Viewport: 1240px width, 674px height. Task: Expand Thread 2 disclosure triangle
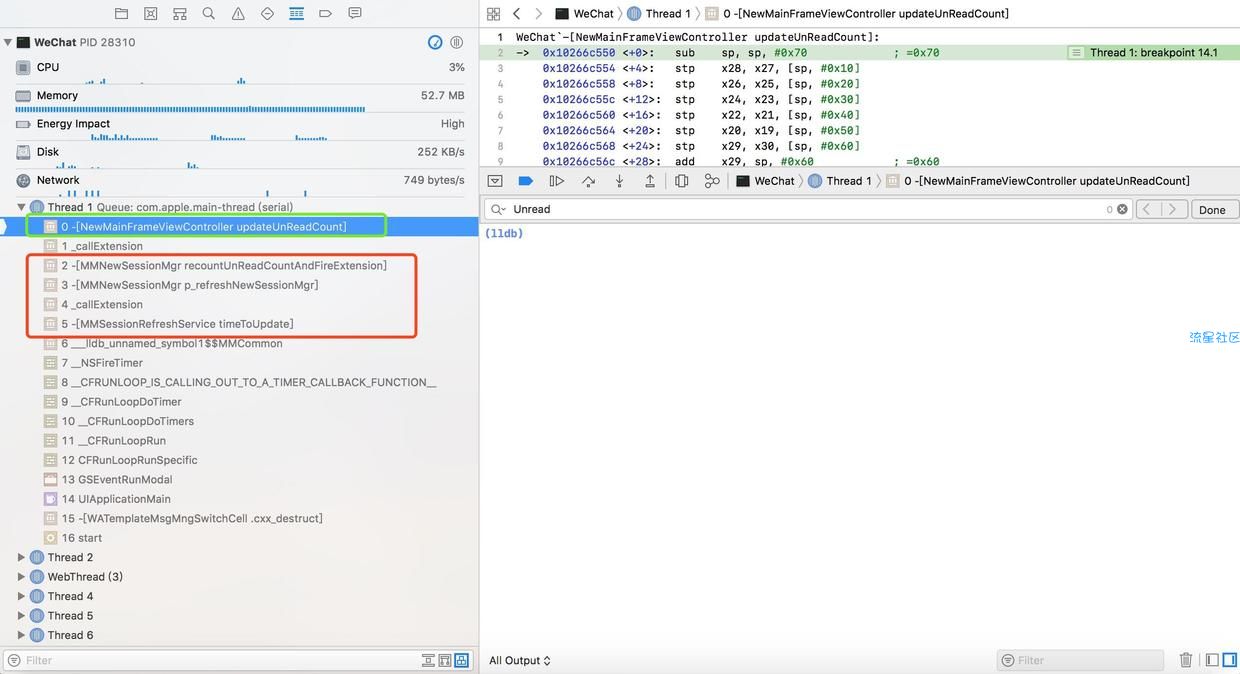point(21,557)
